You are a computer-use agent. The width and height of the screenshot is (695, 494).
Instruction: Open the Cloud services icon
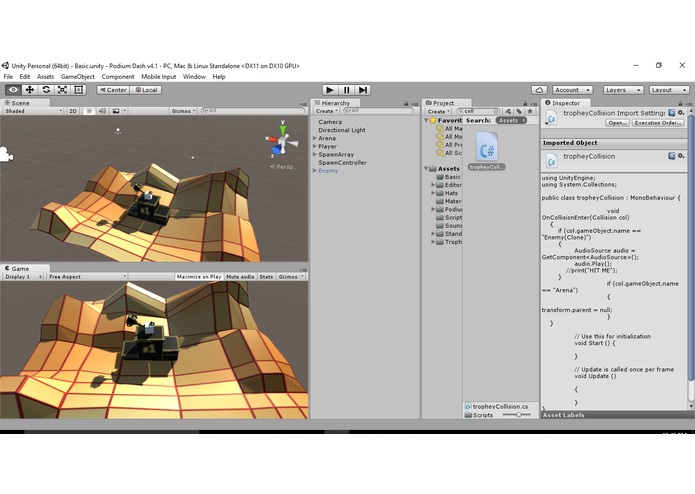tap(539, 90)
